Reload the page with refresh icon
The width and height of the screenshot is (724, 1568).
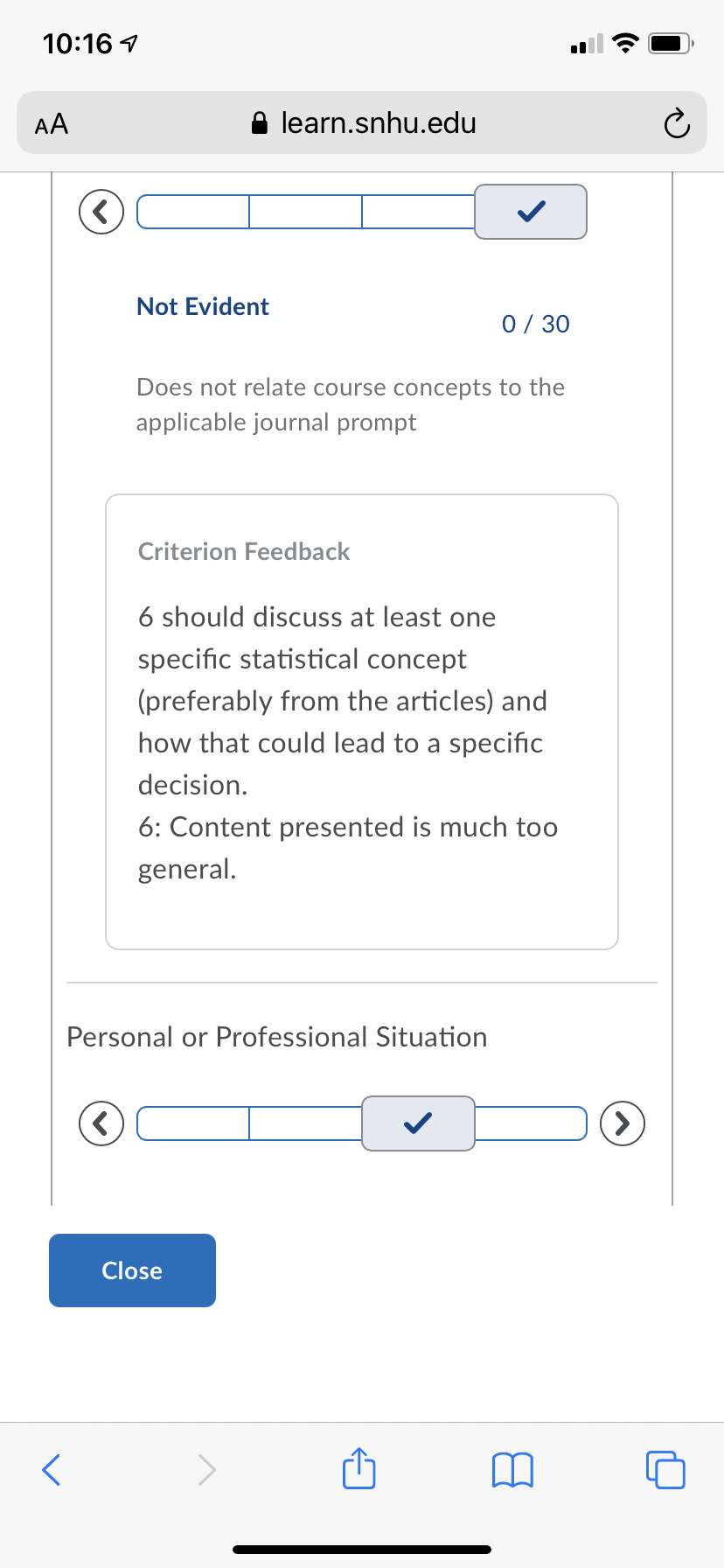676,123
